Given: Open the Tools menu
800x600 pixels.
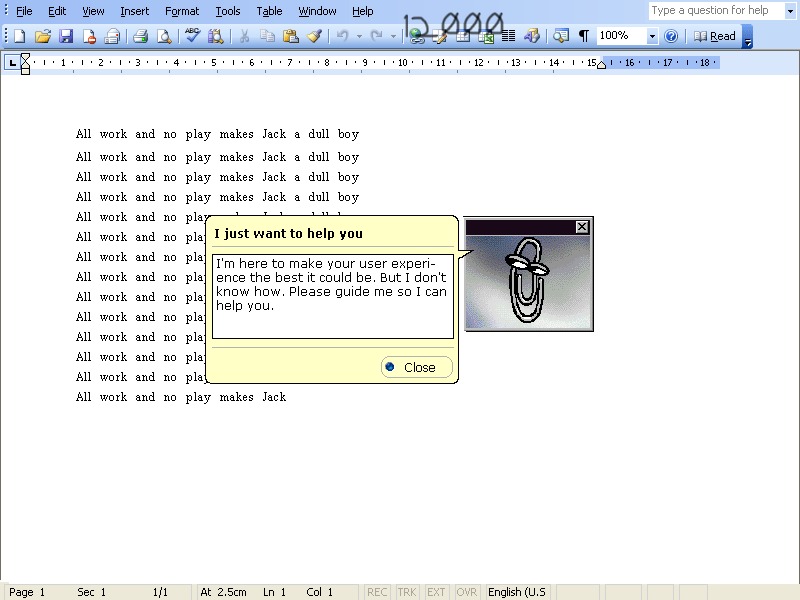Looking at the screenshot, I should coord(228,11).
